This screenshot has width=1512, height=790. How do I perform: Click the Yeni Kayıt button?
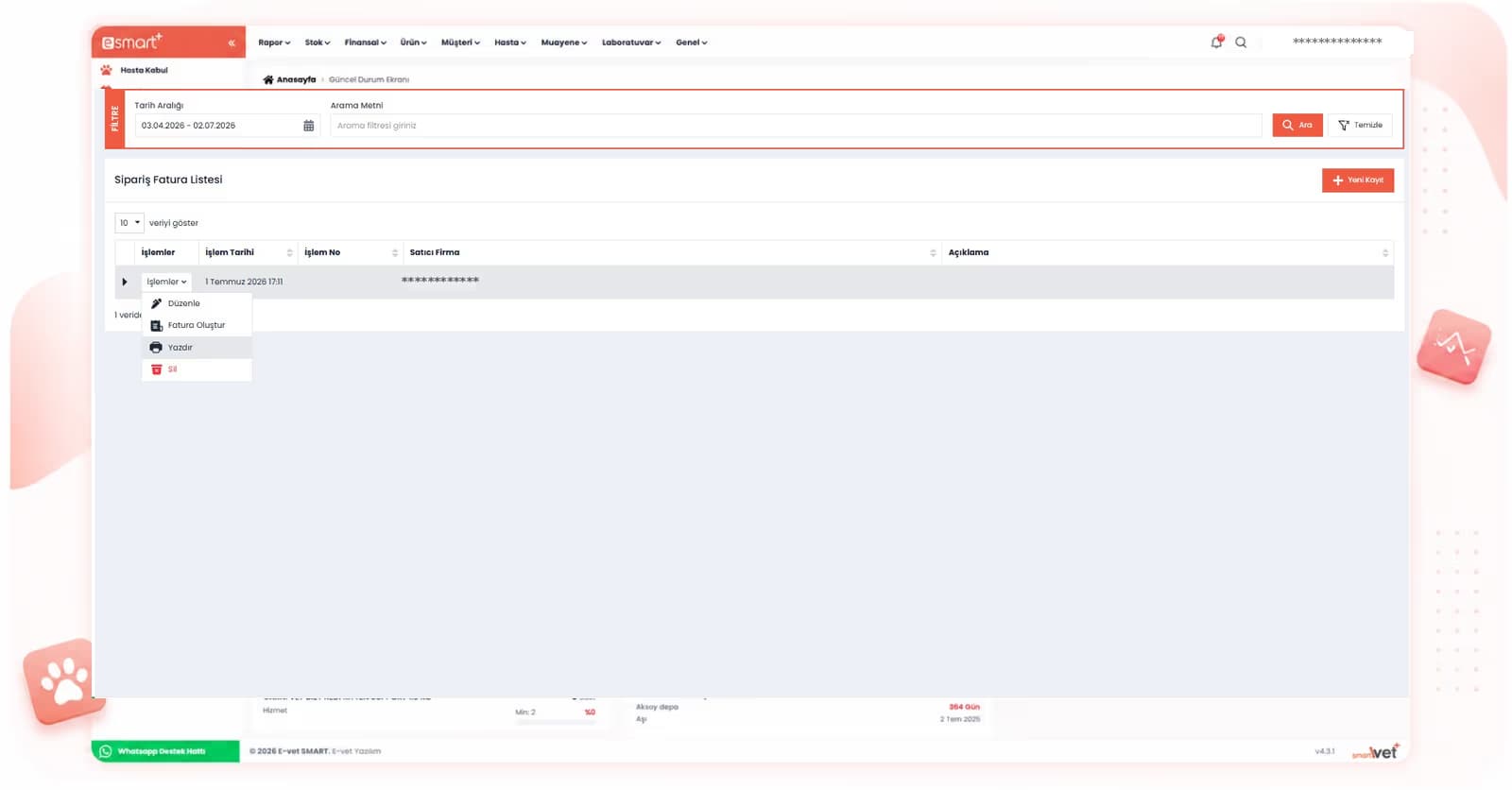point(1357,180)
